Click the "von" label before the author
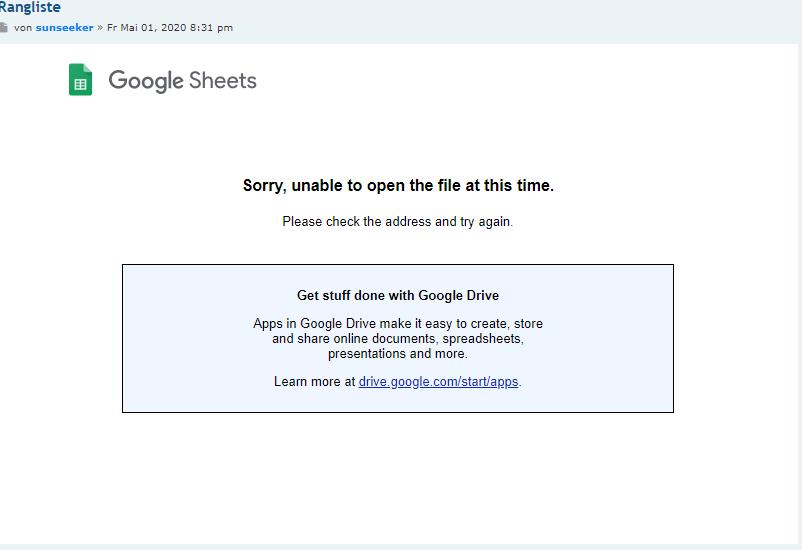 click(x=22, y=27)
